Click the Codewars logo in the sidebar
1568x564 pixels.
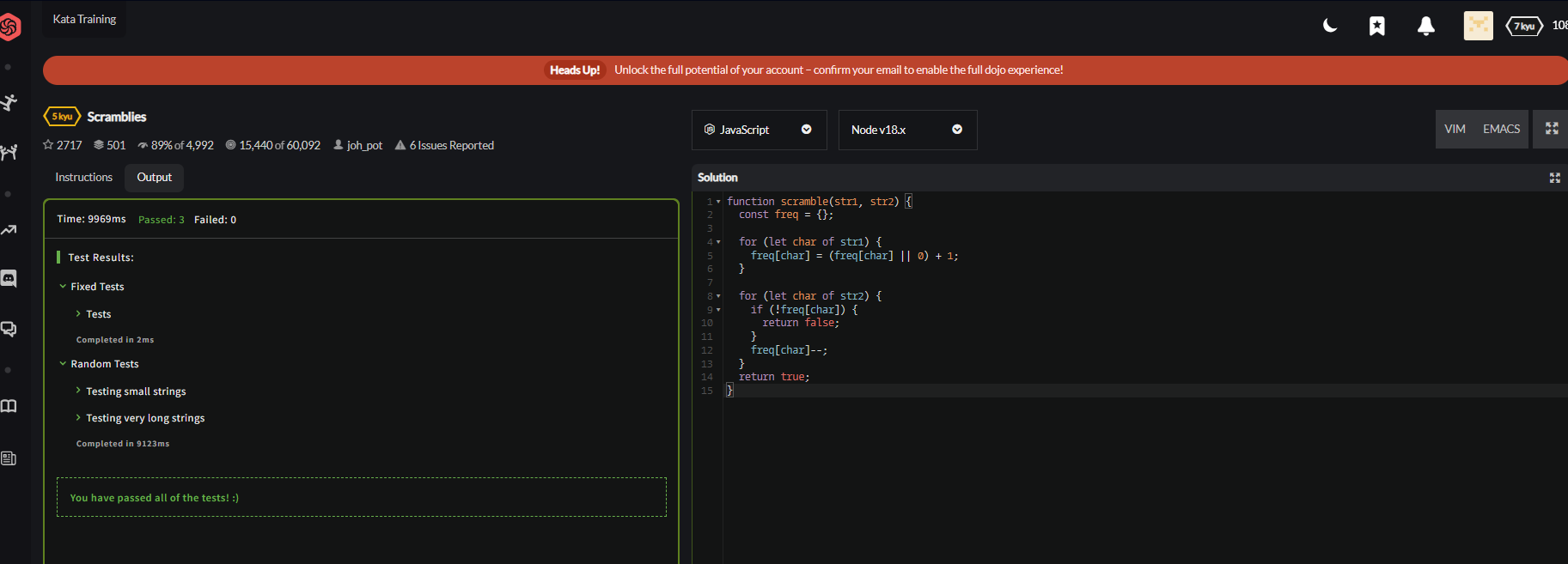[x=10, y=27]
